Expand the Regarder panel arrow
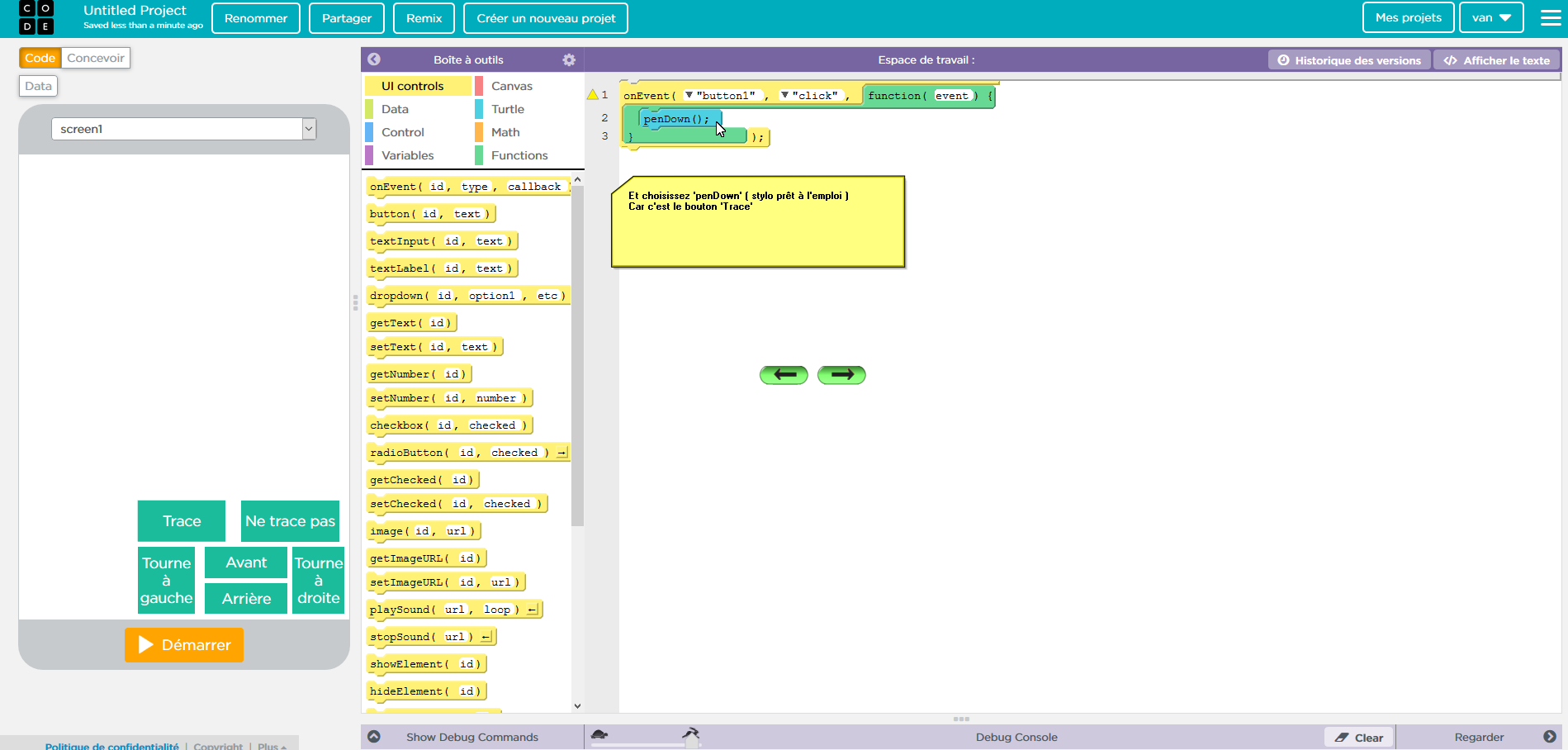 [x=1550, y=737]
